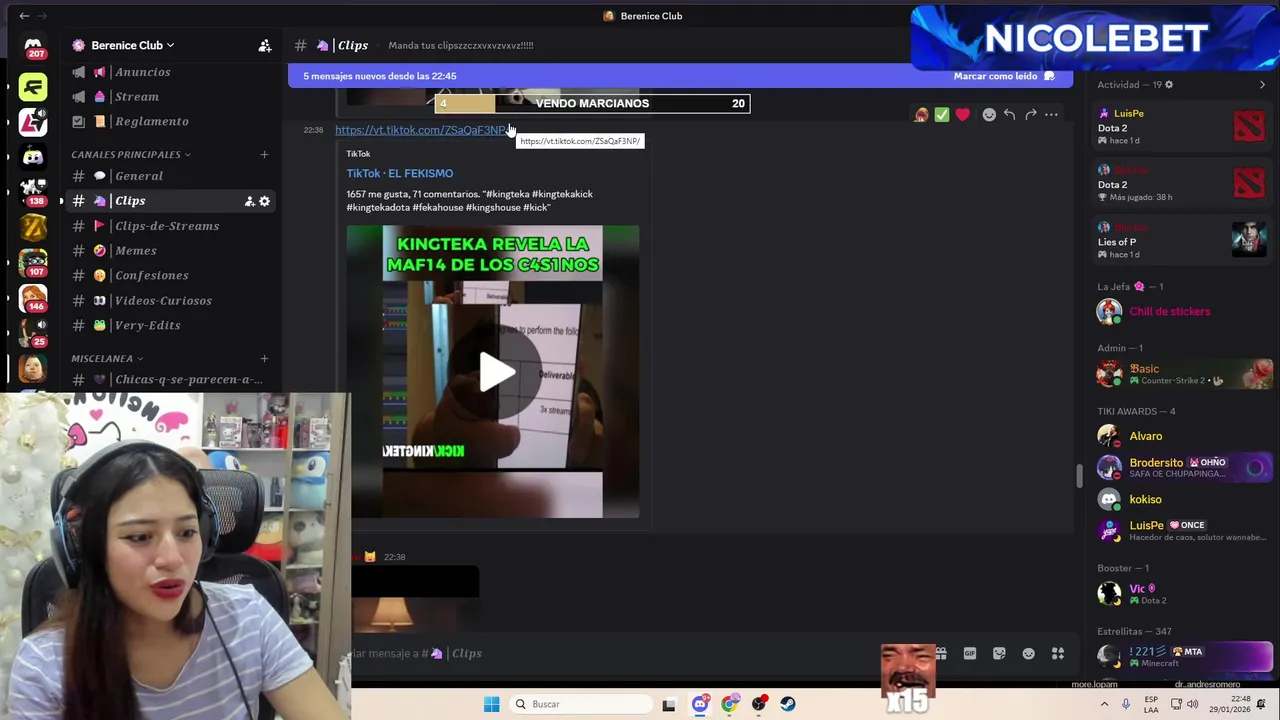Show hidden system tray icons
Screen dimensions: 1280x720
click(1104, 704)
